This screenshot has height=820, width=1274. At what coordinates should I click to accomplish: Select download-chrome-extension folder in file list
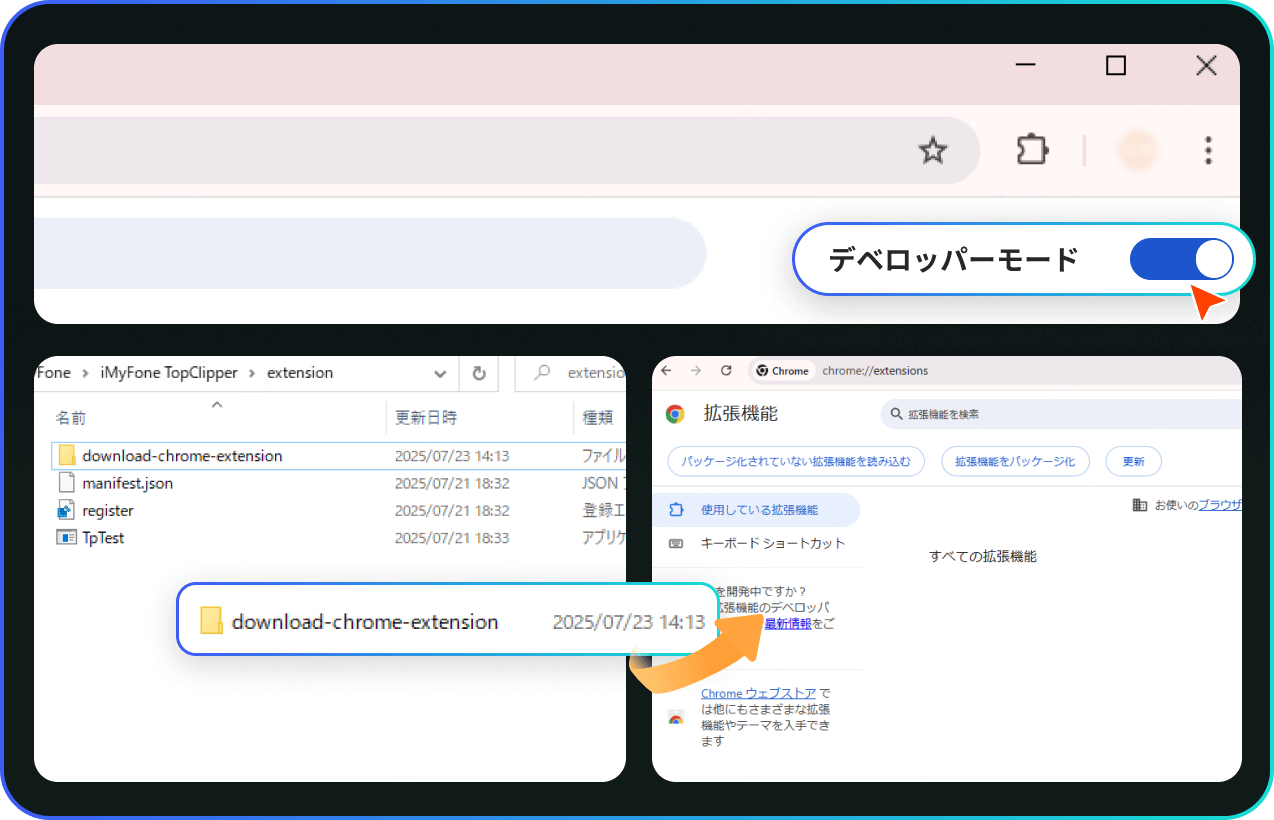[x=339, y=456]
